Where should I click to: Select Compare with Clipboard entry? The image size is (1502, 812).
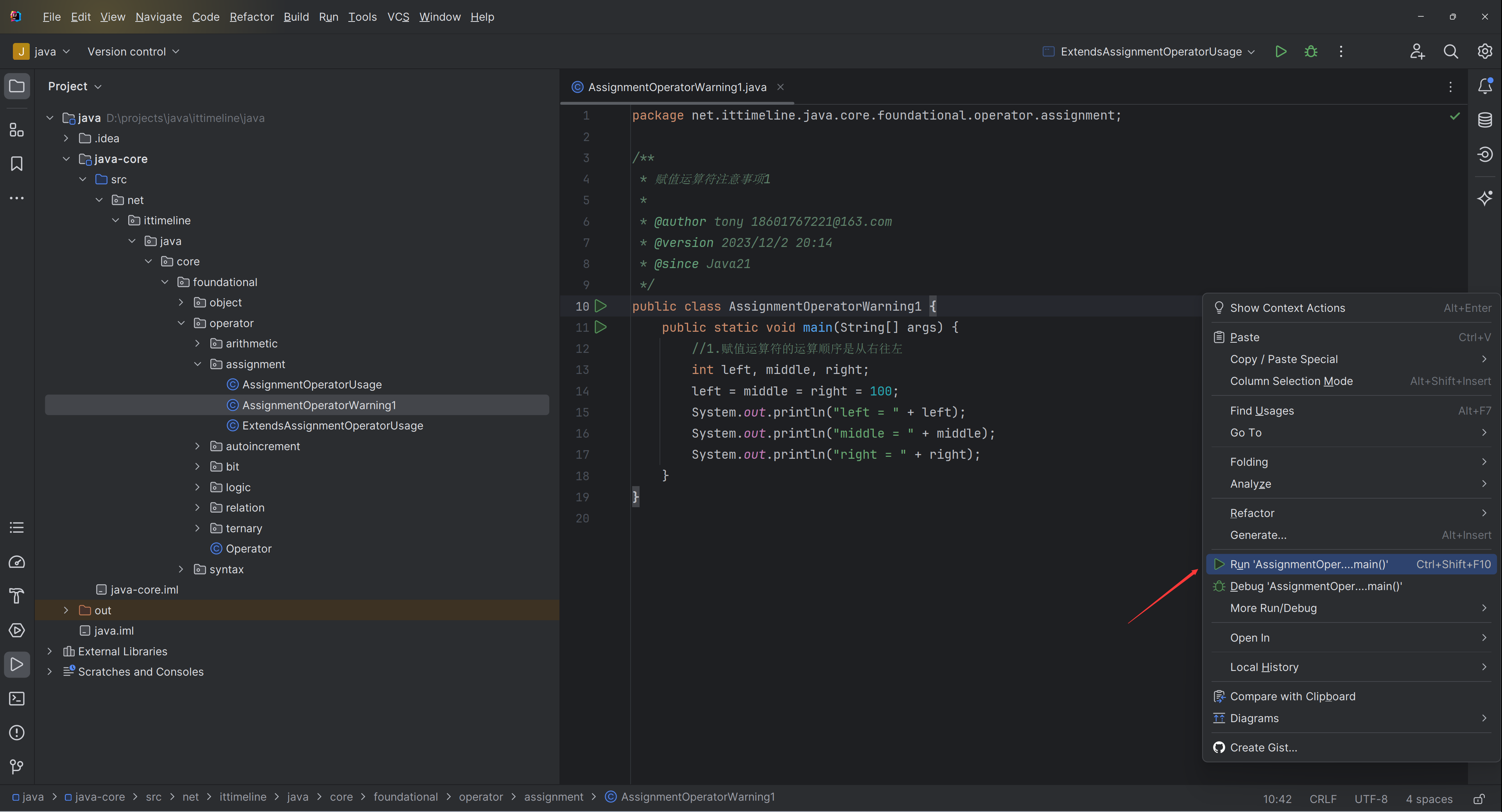1351,696
